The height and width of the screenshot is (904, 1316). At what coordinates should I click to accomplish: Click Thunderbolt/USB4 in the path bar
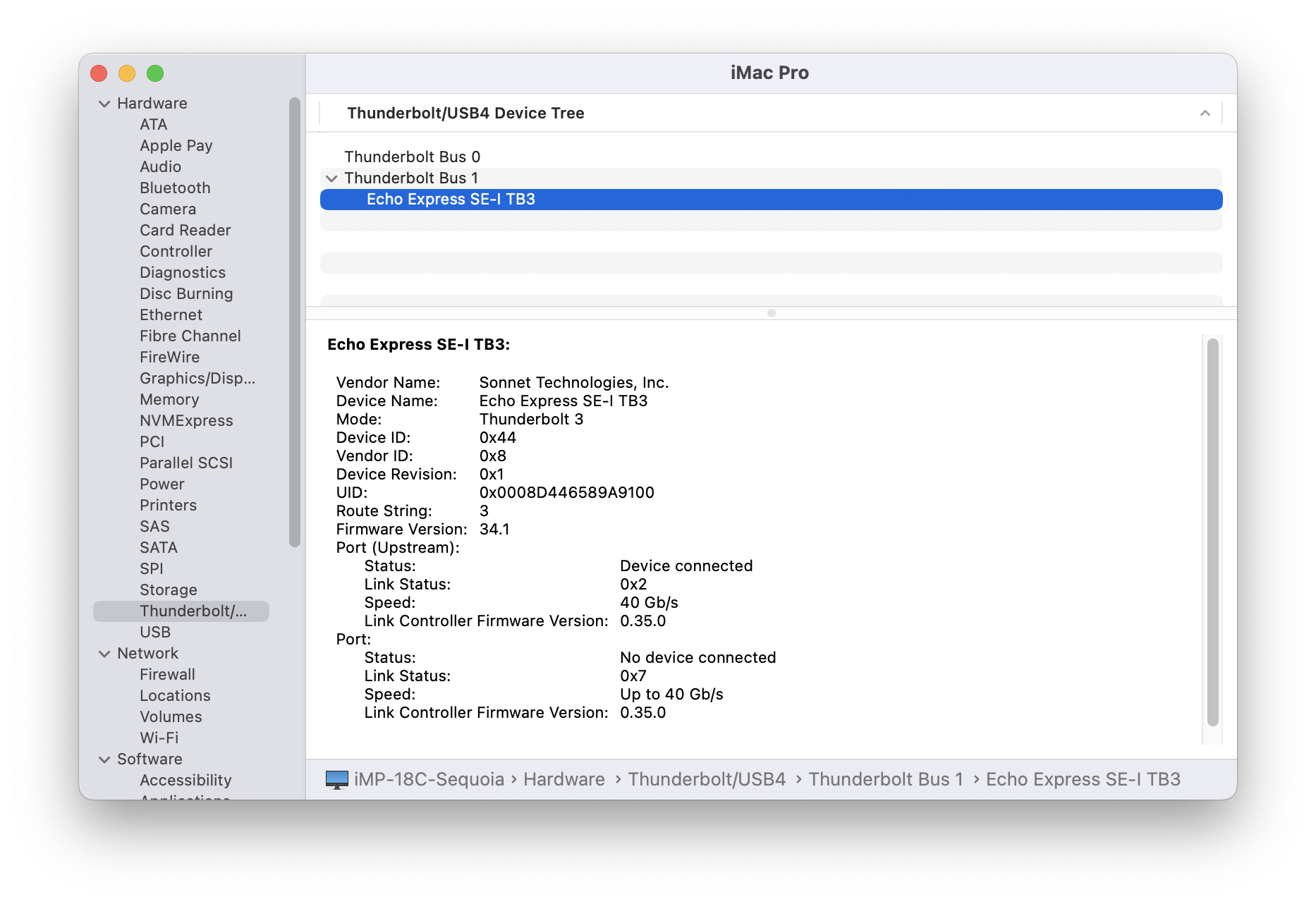pos(707,780)
